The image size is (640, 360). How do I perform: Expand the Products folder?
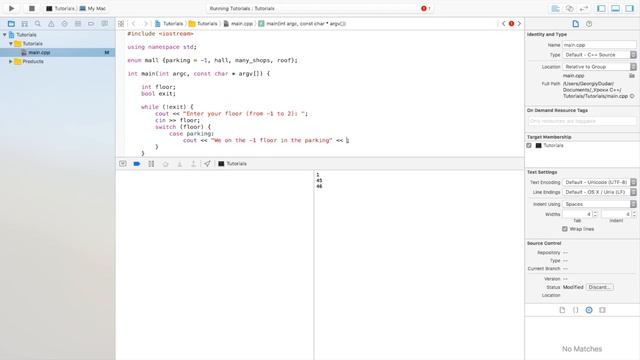tap(11, 61)
